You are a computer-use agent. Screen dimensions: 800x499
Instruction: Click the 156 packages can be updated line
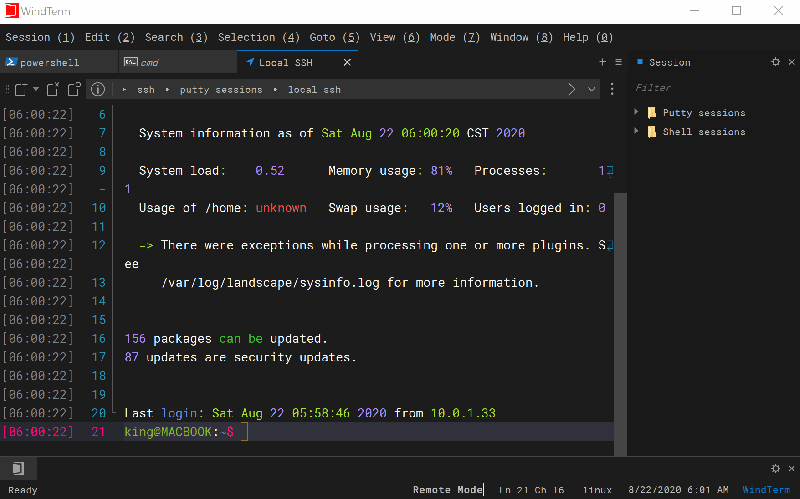point(226,339)
